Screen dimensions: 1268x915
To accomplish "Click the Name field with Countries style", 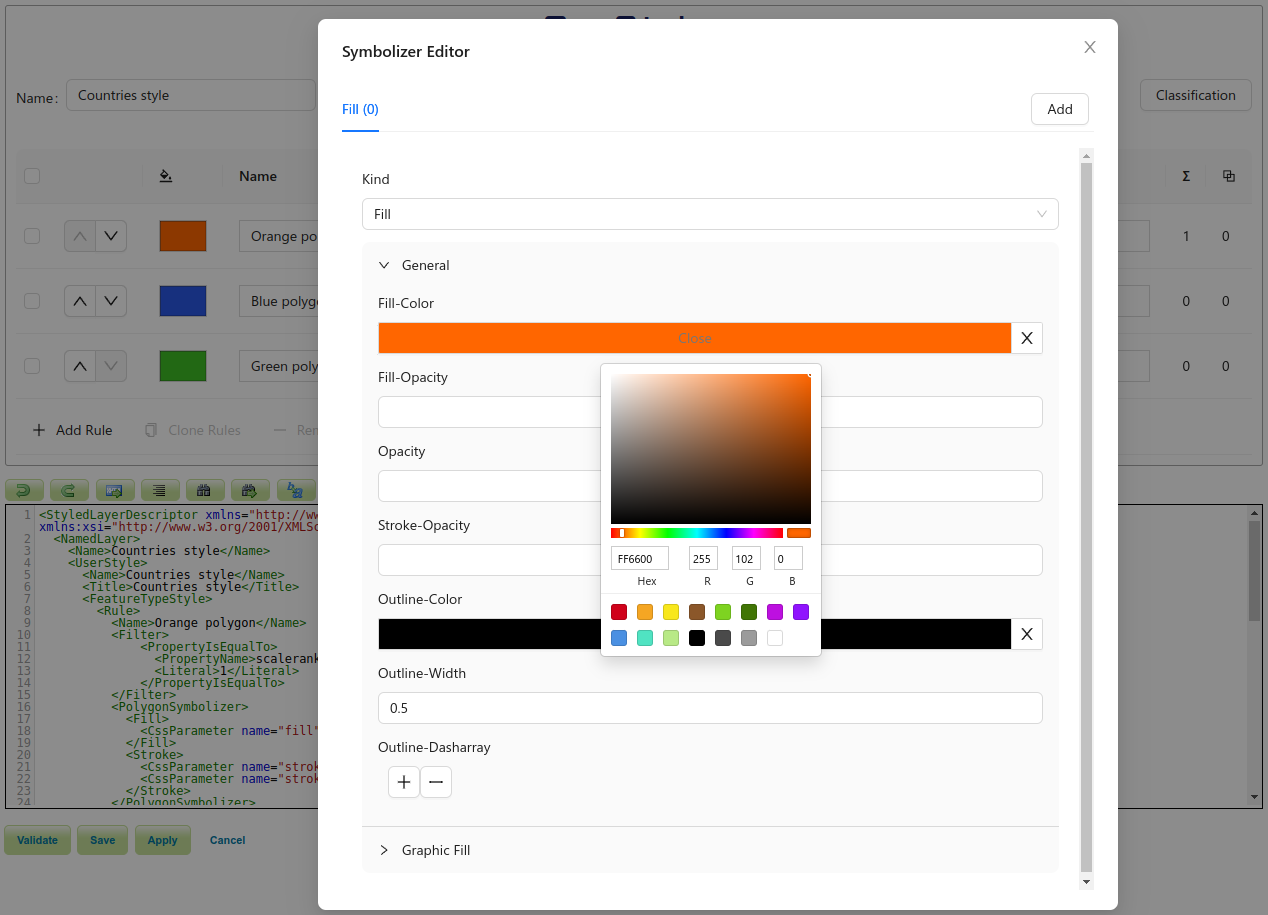I will 191,95.
